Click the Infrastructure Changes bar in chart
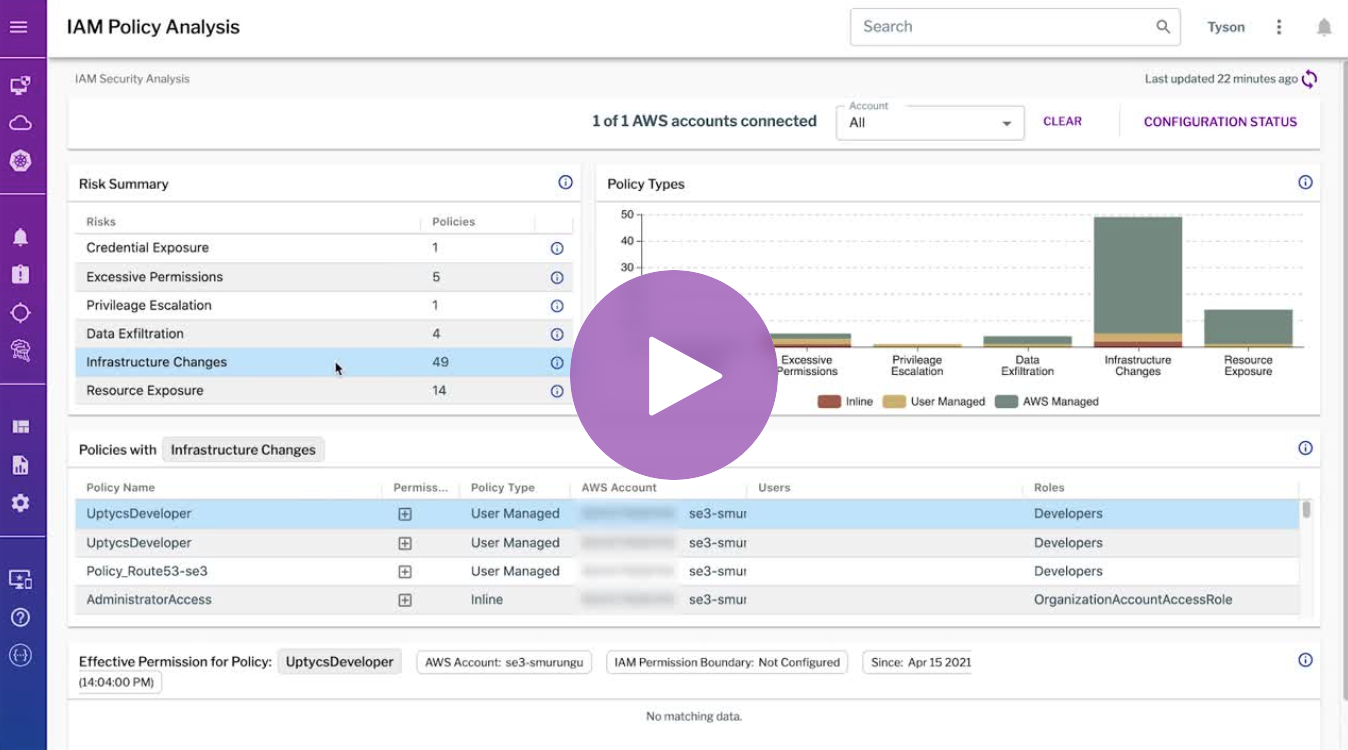The height and width of the screenshot is (750, 1348). [x=1138, y=282]
